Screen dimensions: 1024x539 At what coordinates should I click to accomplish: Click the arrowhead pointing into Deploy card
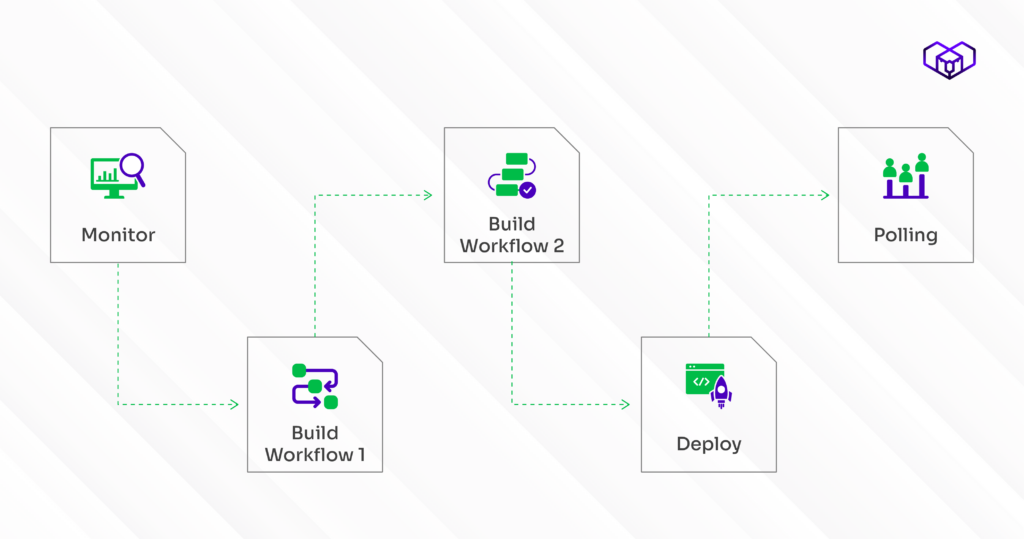tap(626, 404)
